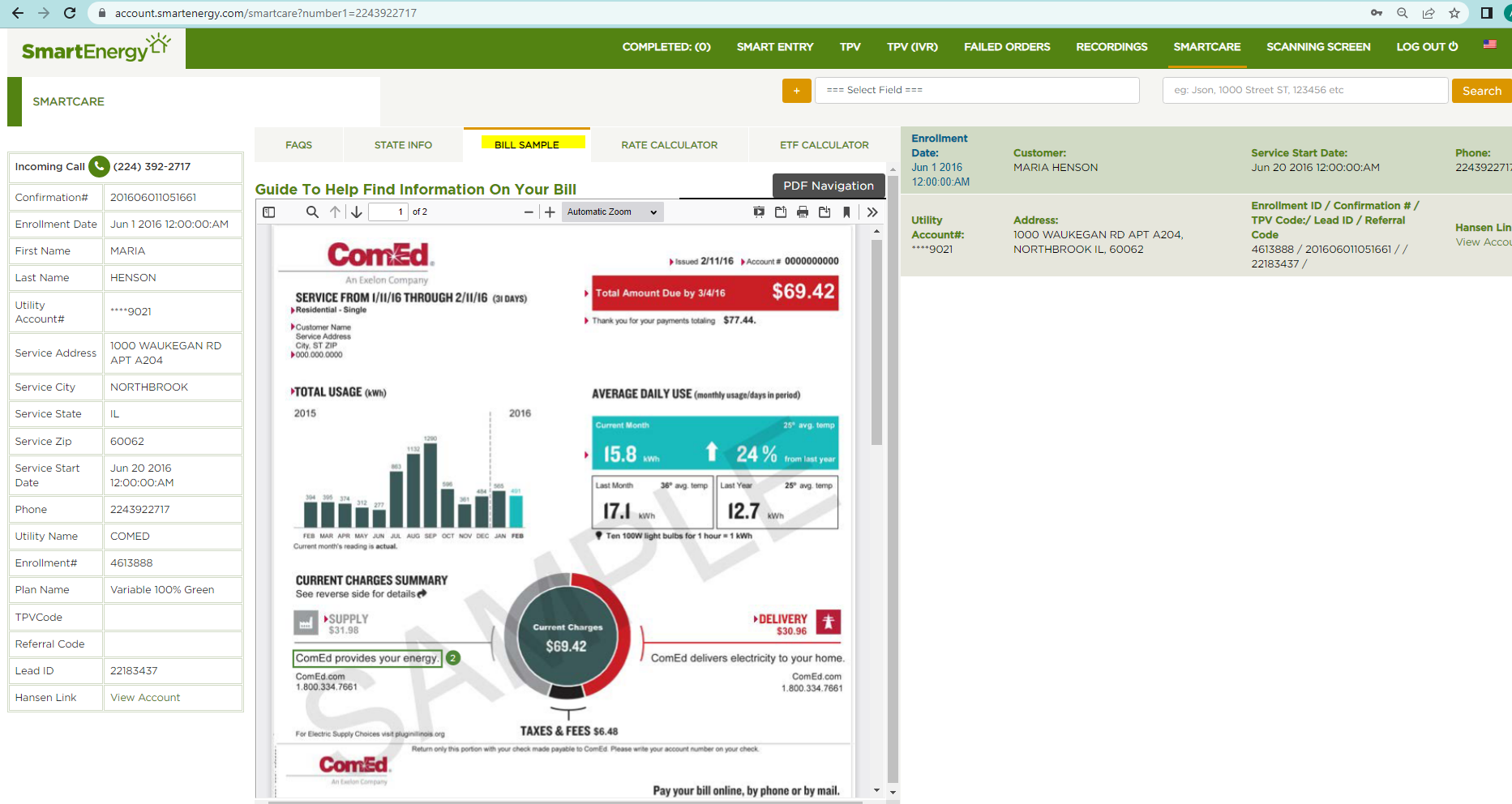The image size is (1512, 804).
Task: Expand the PDF tools double-chevron menu
Action: point(872,212)
